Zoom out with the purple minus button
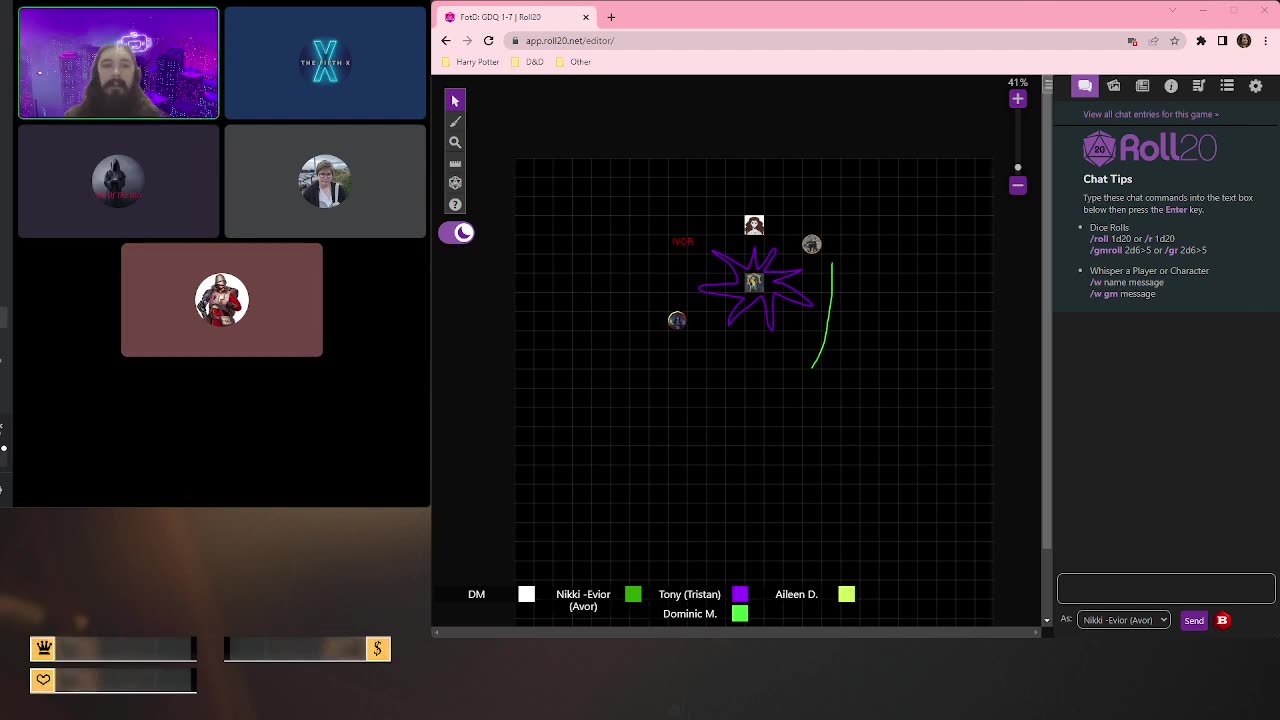The image size is (1280, 720). pos(1018,185)
